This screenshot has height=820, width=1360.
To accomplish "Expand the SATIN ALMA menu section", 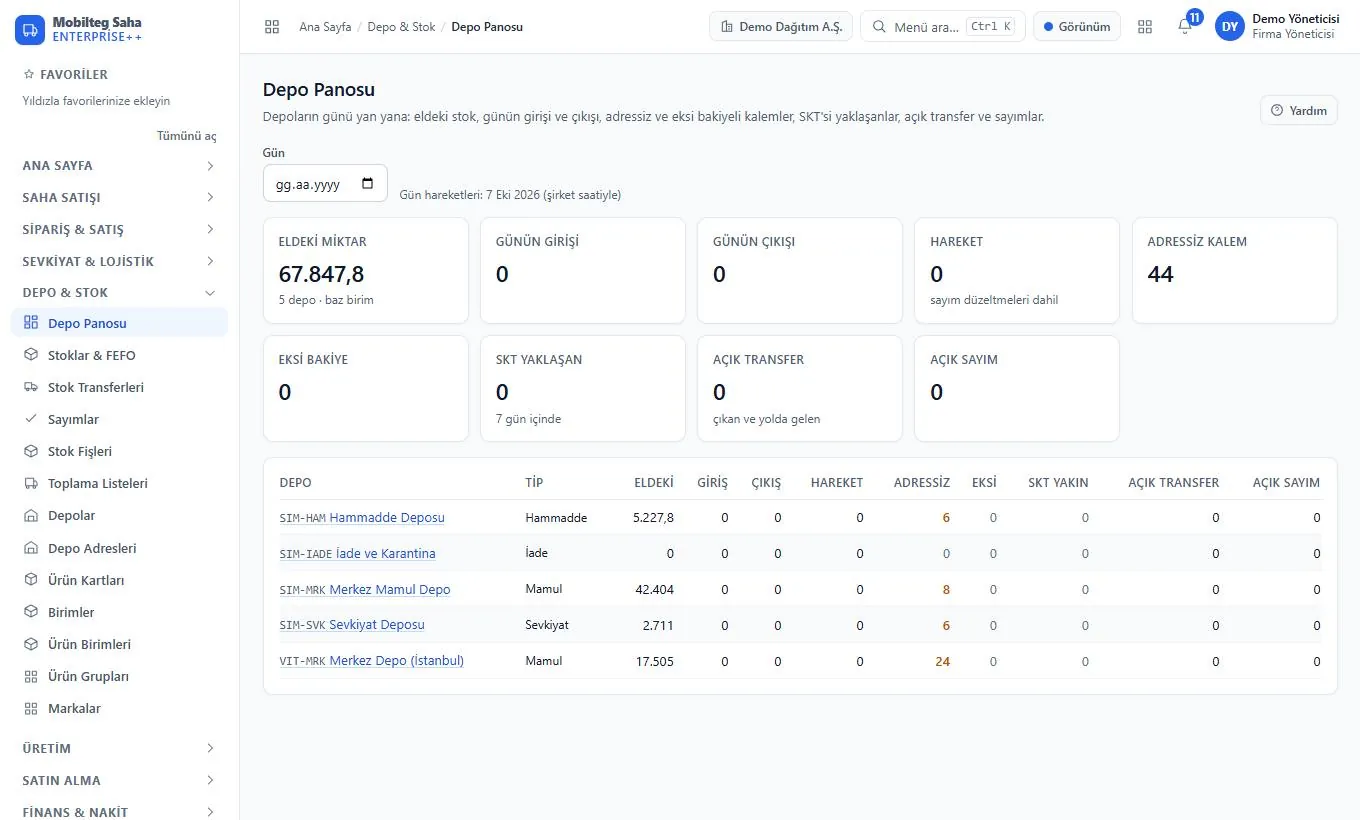I will tap(119, 780).
